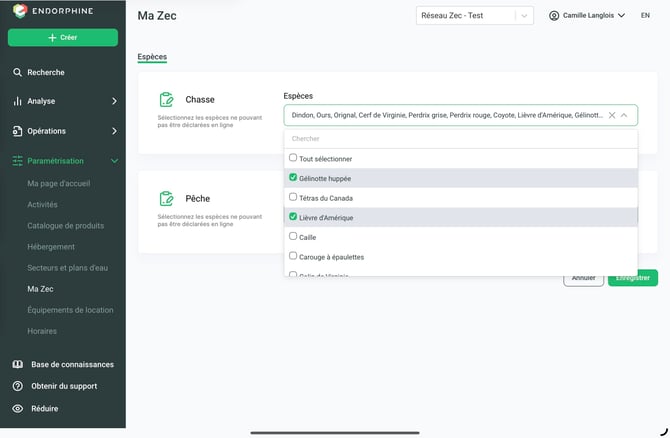Screen dimensions: 670x438
Task: Clear selected species with X icon
Action: (612, 115)
